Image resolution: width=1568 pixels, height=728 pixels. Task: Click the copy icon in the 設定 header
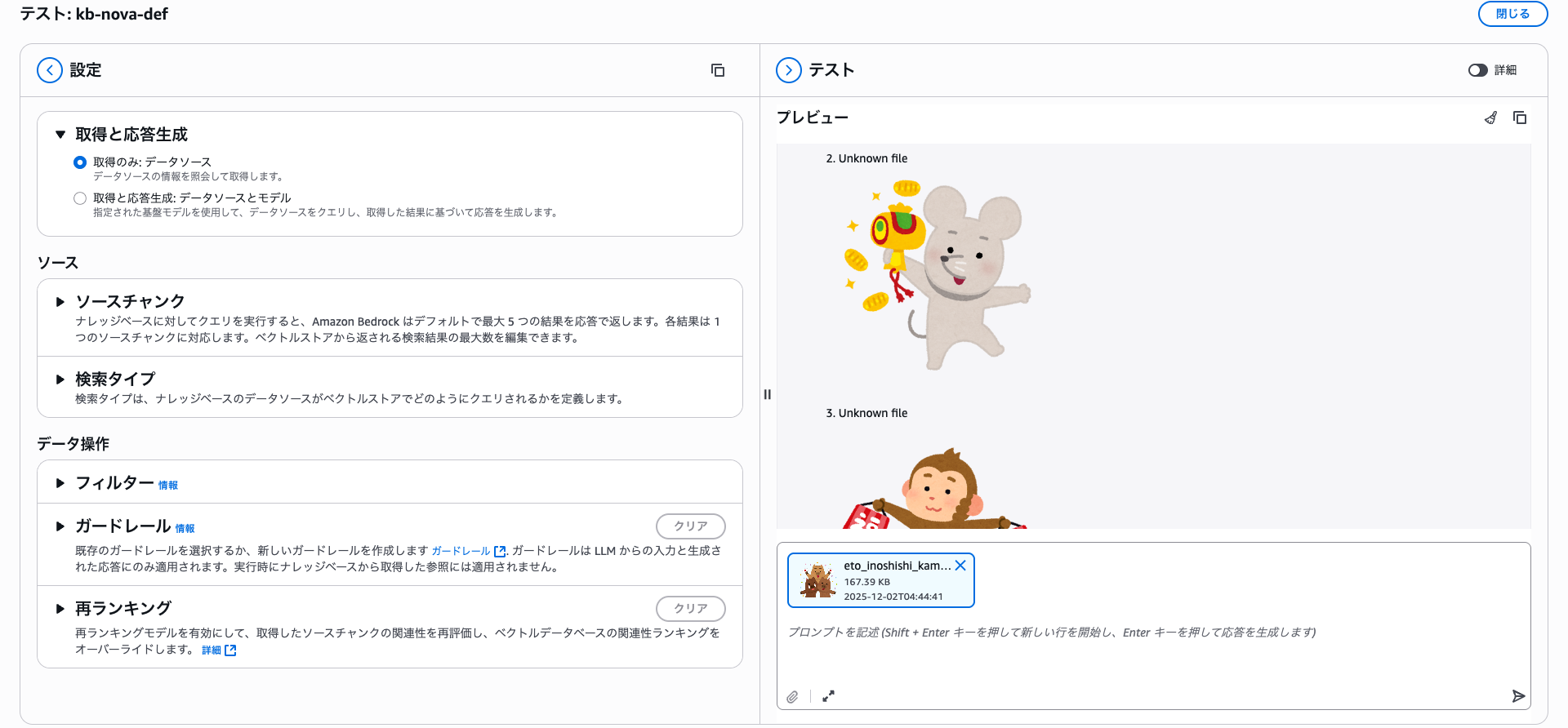(718, 70)
